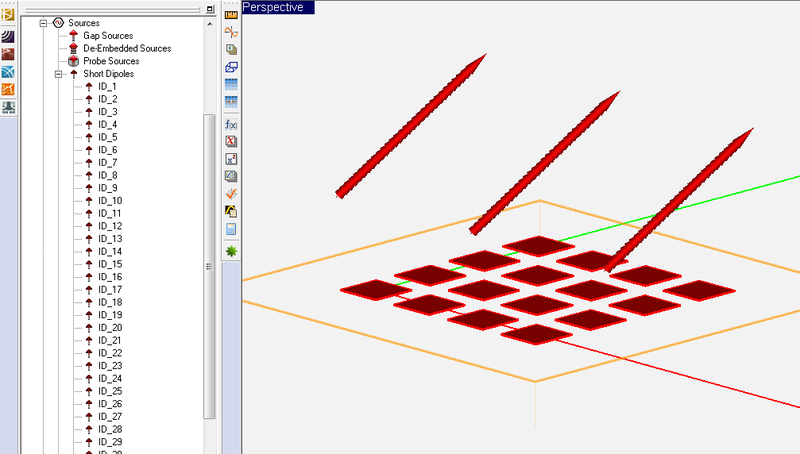Select dipole ID_1 in the tree
The height and width of the screenshot is (454, 800).
coord(107,86)
